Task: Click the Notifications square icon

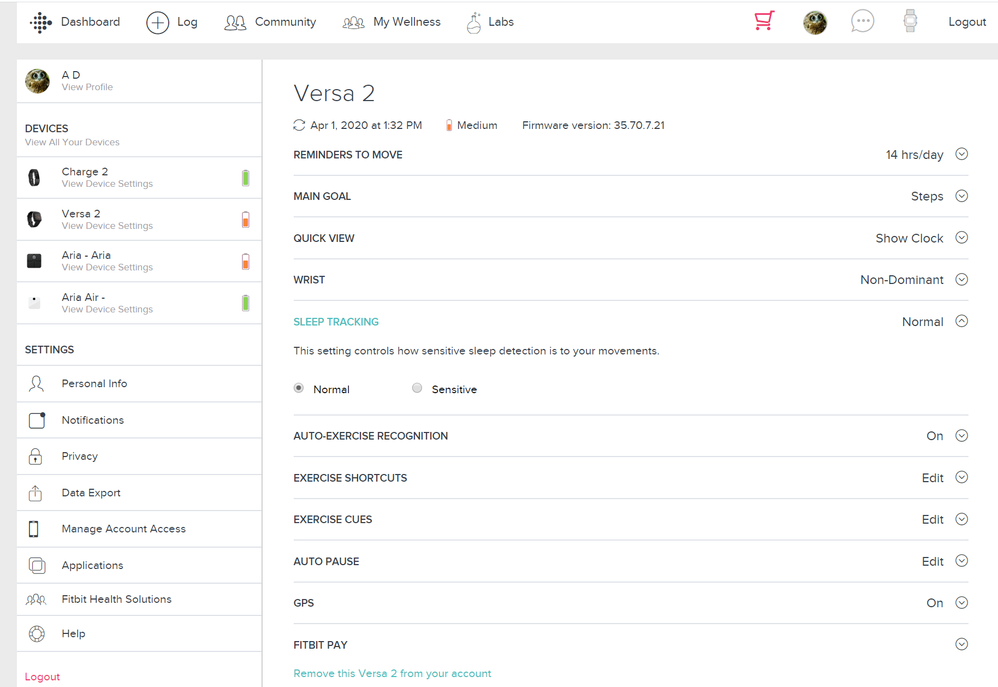Action: pos(37,420)
